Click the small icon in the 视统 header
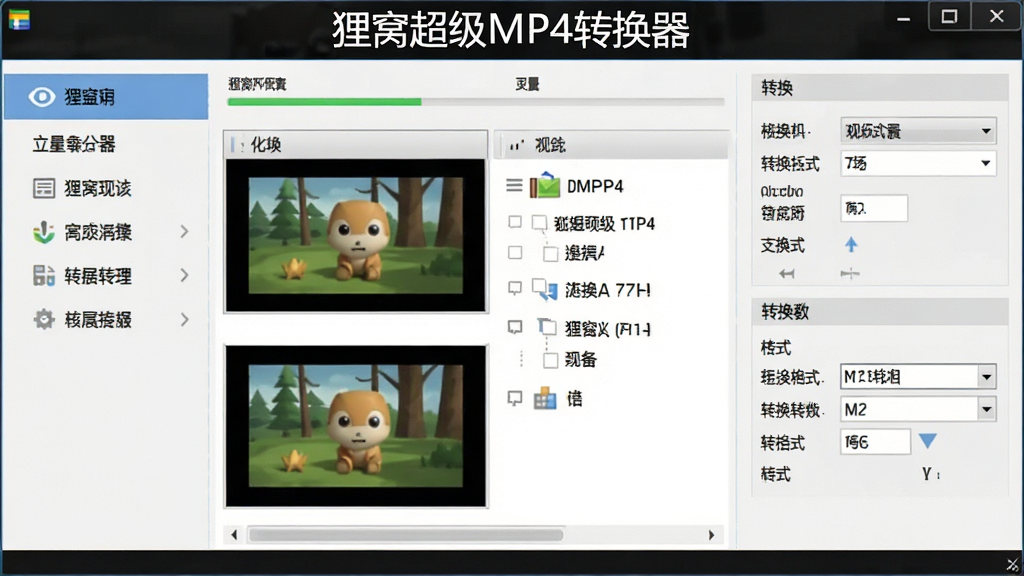 [517, 145]
